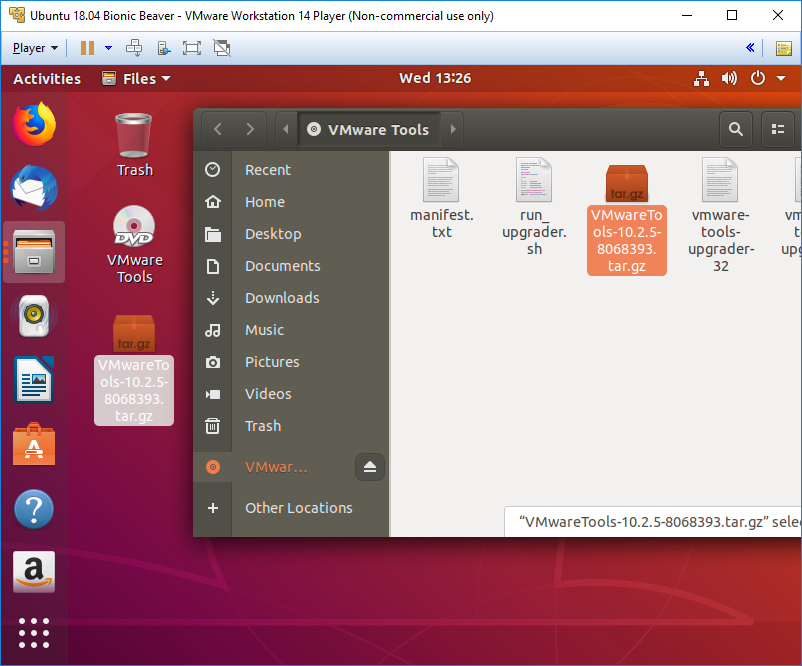Image resolution: width=802 pixels, height=666 pixels.
Task: Open Pictures in the Files sidebar
Action: 291,362
